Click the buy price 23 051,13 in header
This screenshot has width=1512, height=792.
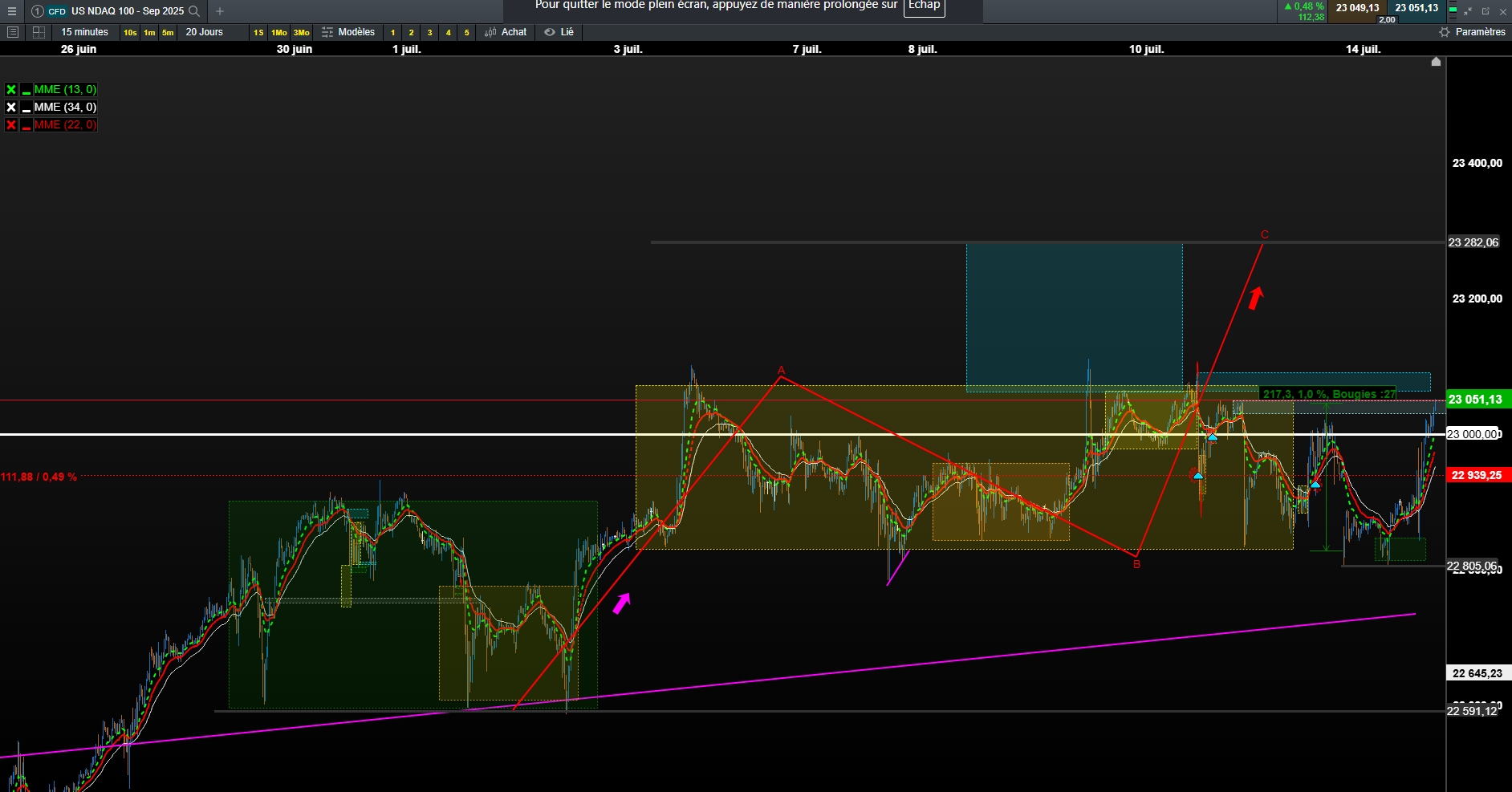point(1416,8)
